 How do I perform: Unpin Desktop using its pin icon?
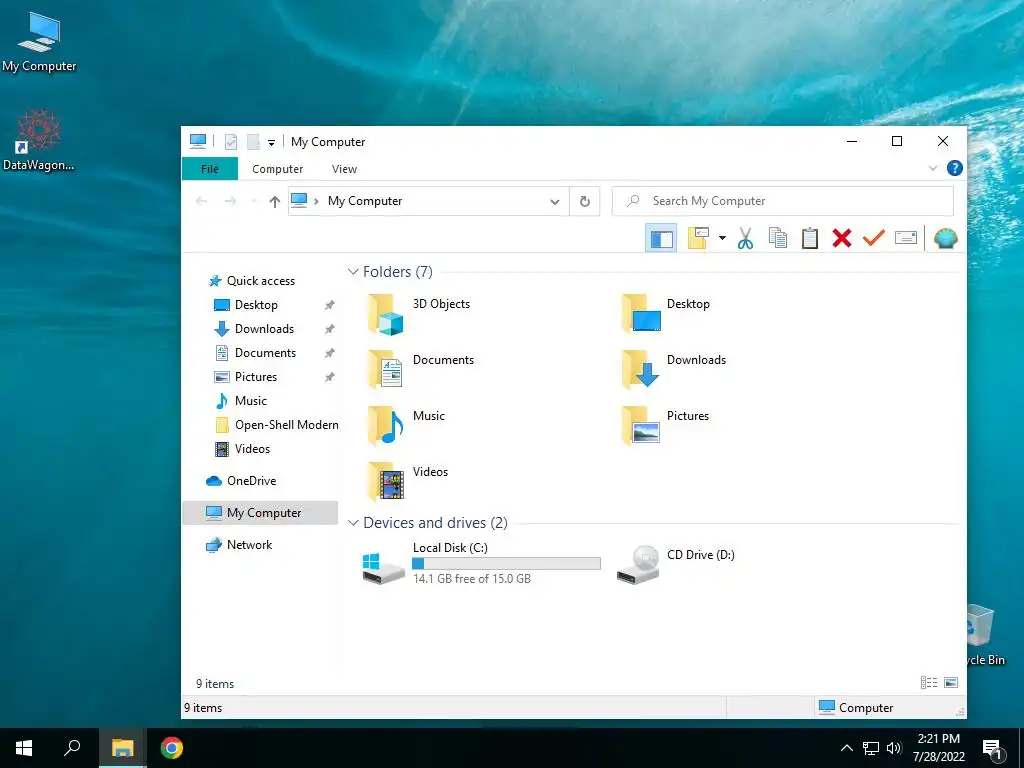pyautogui.click(x=330, y=305)
